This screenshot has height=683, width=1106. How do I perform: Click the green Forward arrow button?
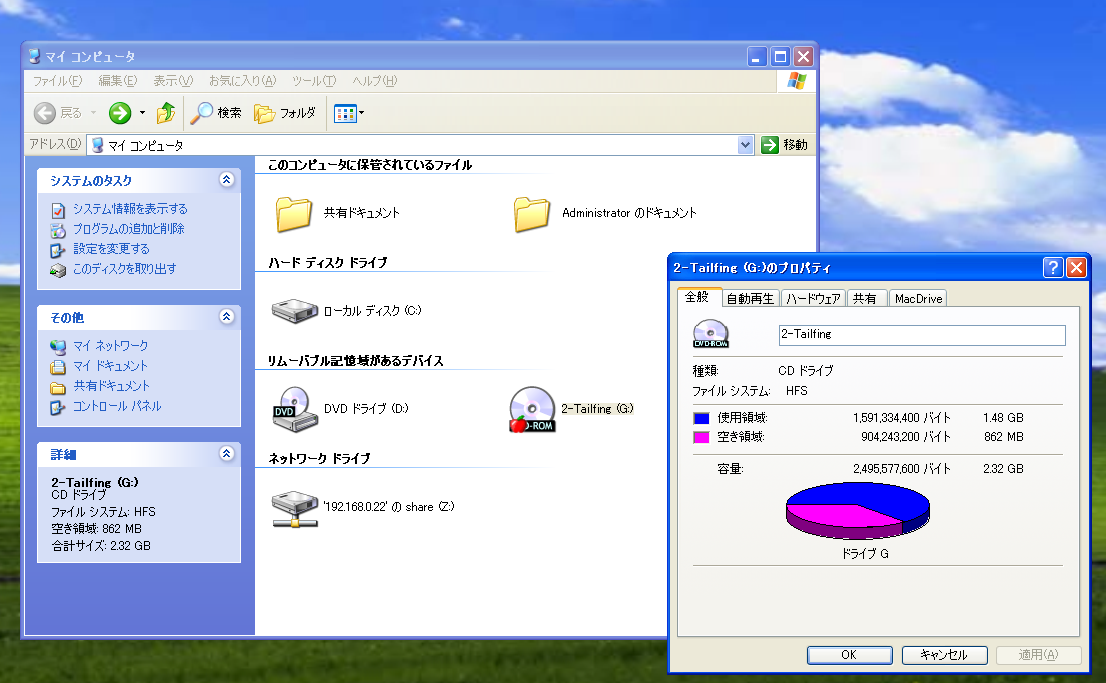(120, 113)
